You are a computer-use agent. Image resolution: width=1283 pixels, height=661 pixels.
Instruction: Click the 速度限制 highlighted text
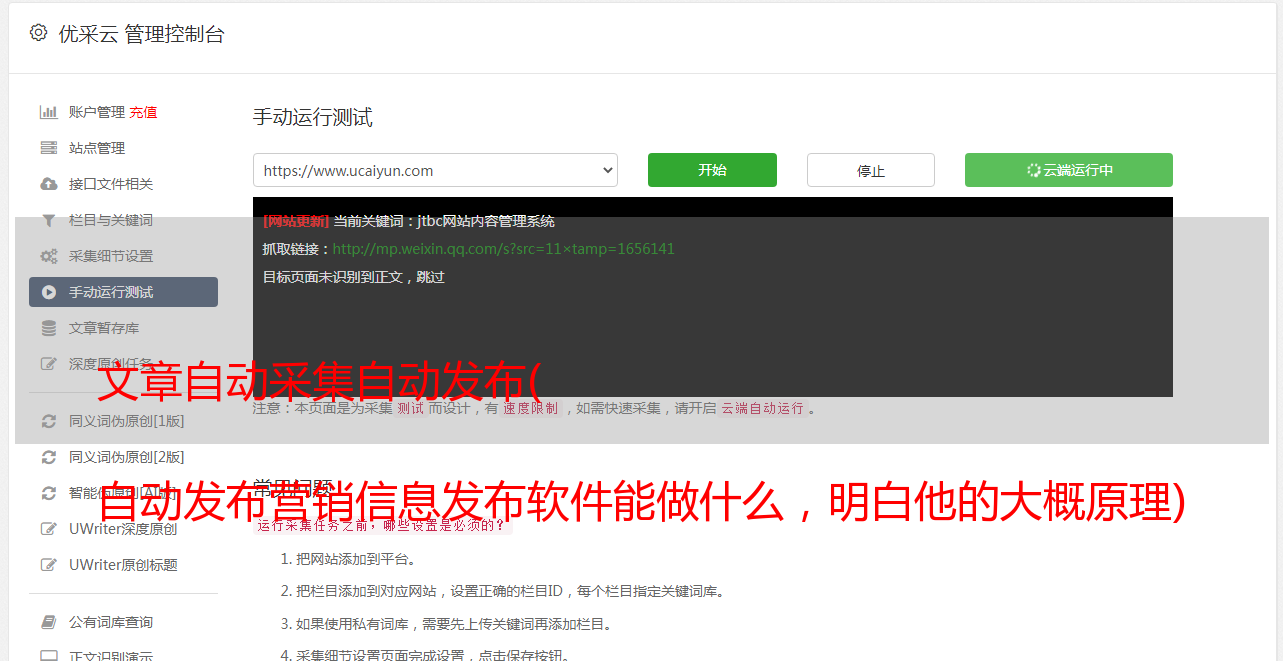coord(530,408)
